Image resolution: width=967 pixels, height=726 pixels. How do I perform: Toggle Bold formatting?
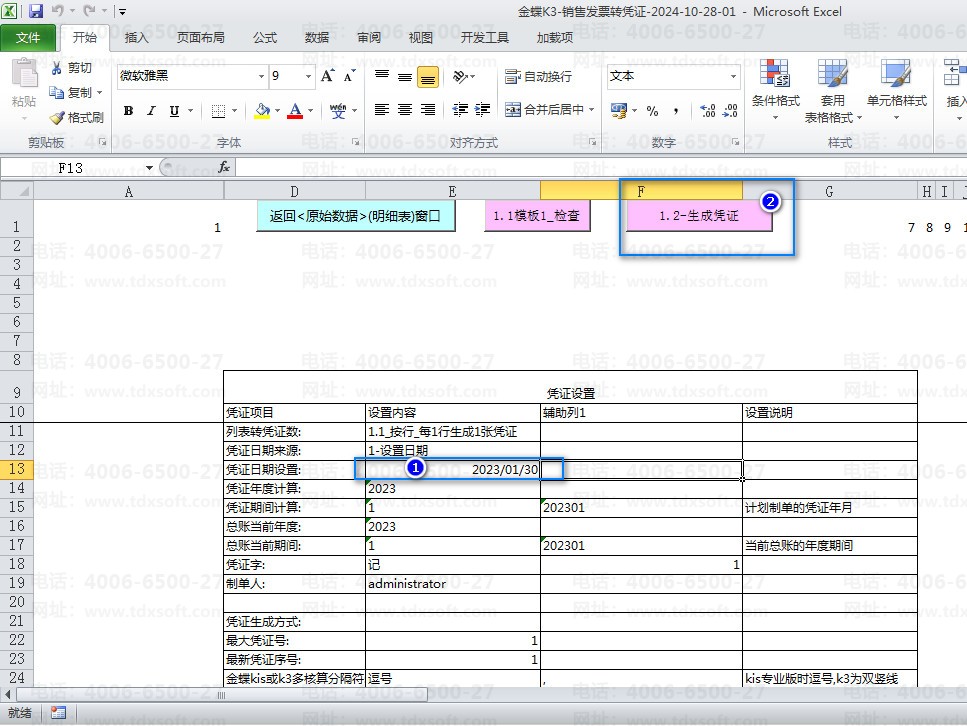point(128,110)
